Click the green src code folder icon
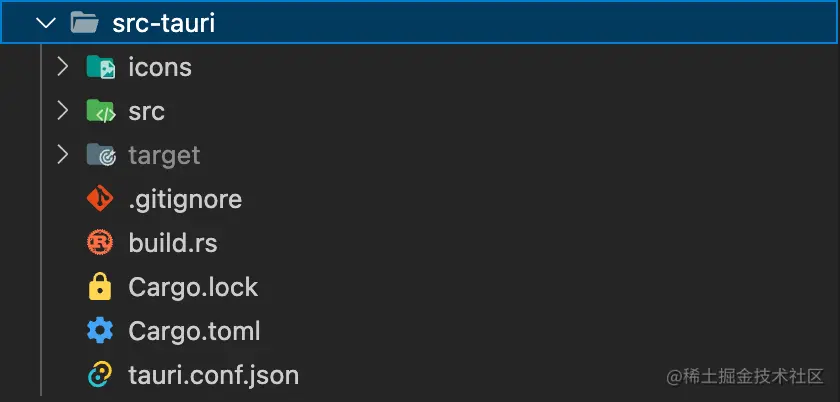This screenshot has width=840, height=402. [x=100, y=112]
